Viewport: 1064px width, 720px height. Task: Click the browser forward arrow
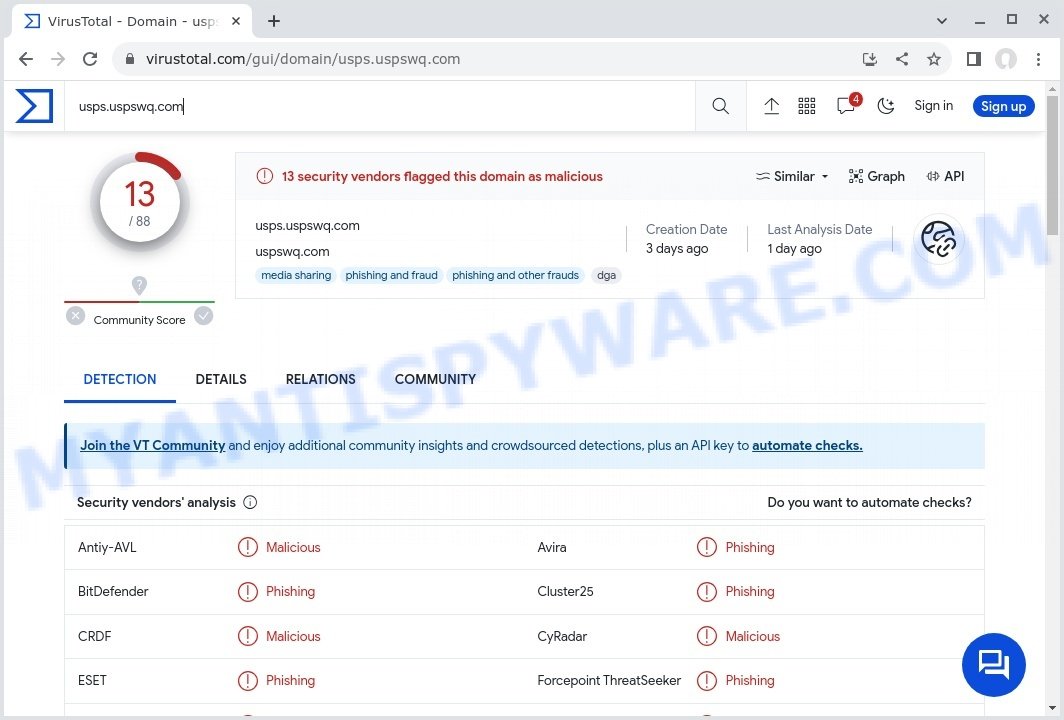(58, 59)
